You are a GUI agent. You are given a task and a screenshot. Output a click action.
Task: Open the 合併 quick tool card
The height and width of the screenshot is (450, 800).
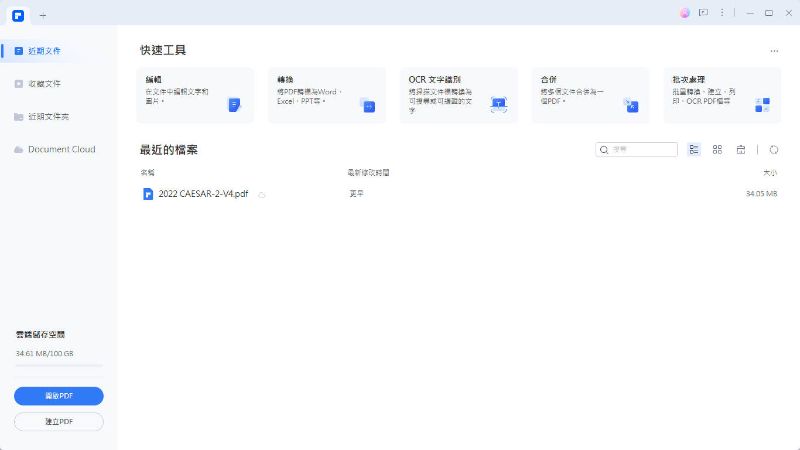tap(590, 95)
